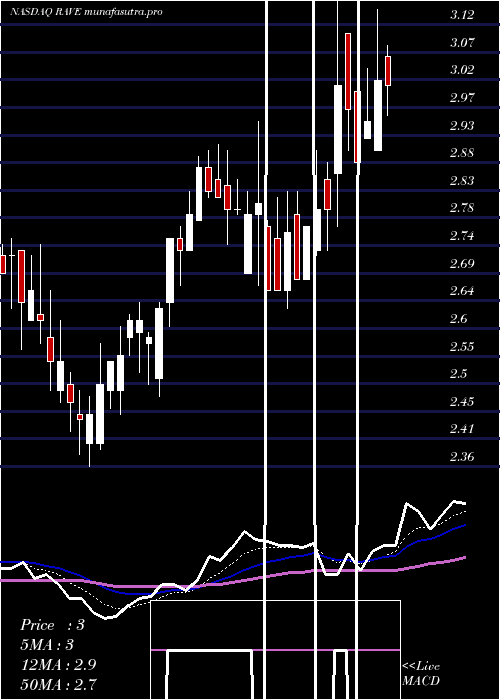Image resolution: width=500 pixels, height=700 pixels.
Task: Click the '12MA : 2.9' readout
Action: pos(58,664)
